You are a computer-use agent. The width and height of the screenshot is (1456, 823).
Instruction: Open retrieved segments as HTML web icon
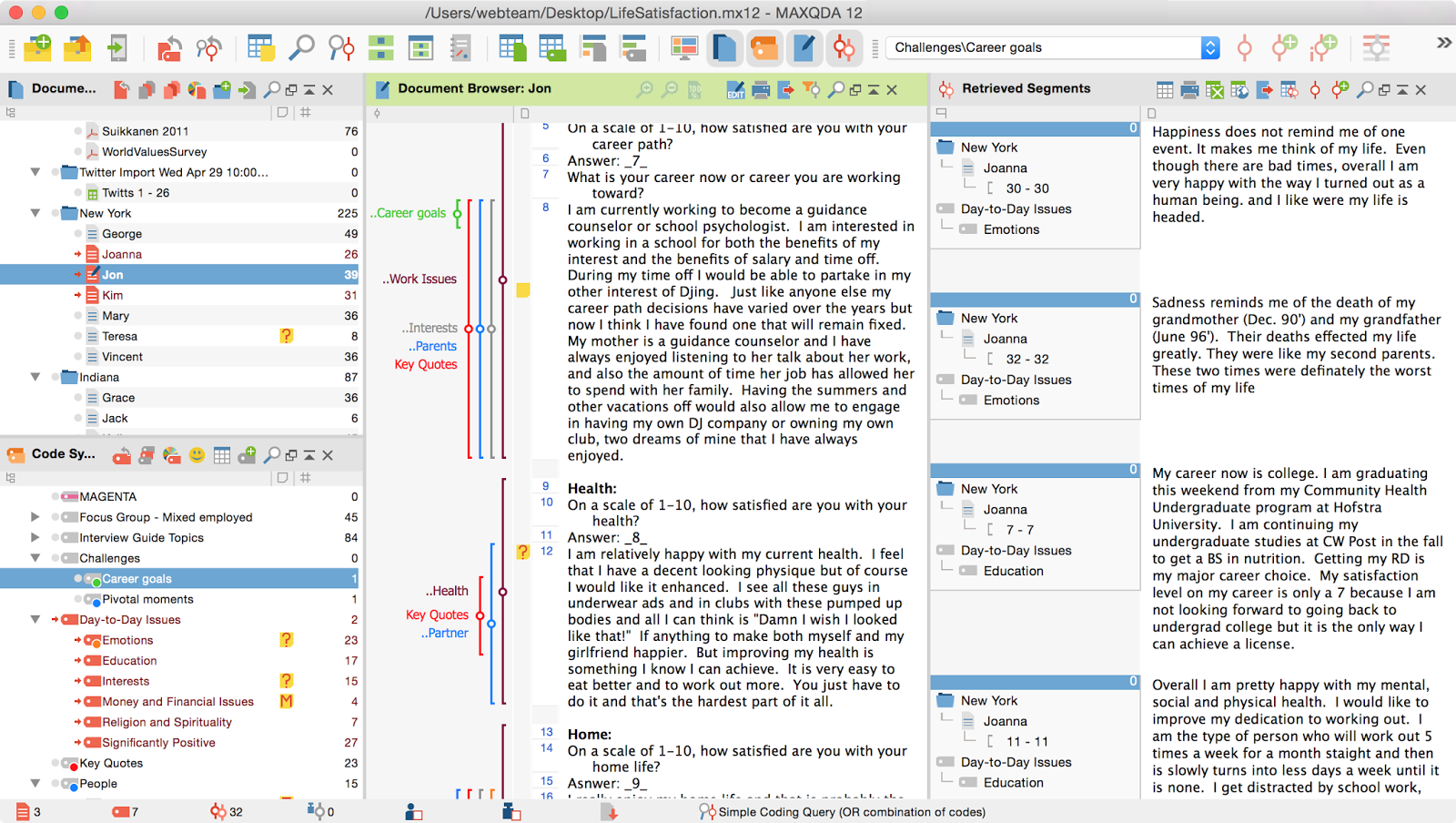pos(1239,89)
